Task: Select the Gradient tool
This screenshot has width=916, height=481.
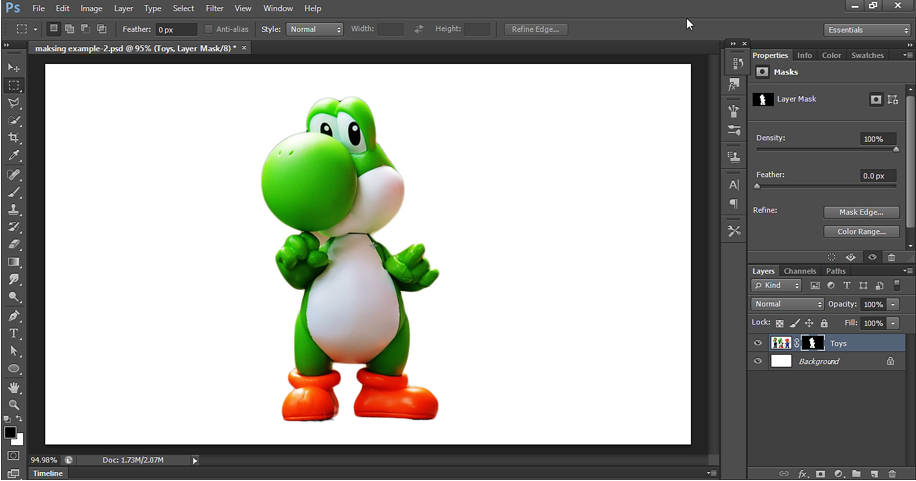Action: tap(14, 262)
